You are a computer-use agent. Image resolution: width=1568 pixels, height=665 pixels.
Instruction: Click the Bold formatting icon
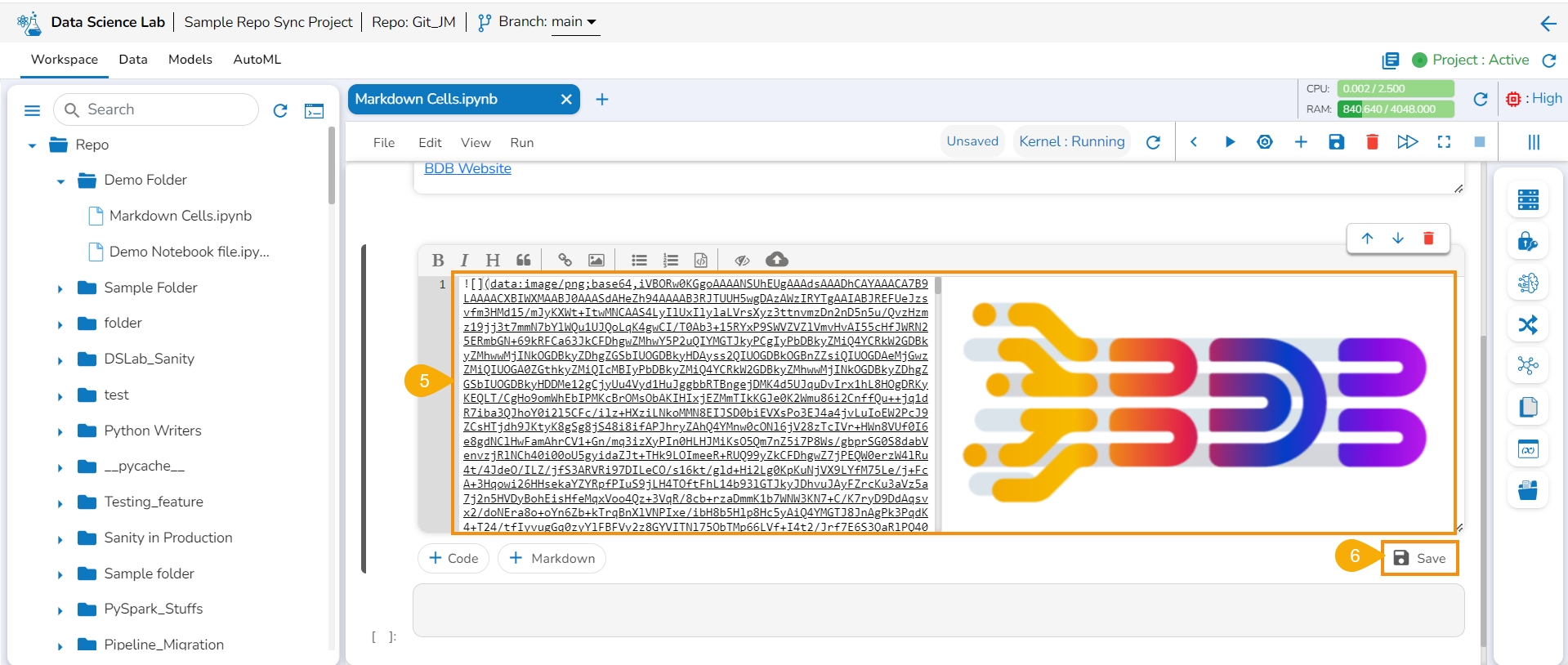[438, 261]
